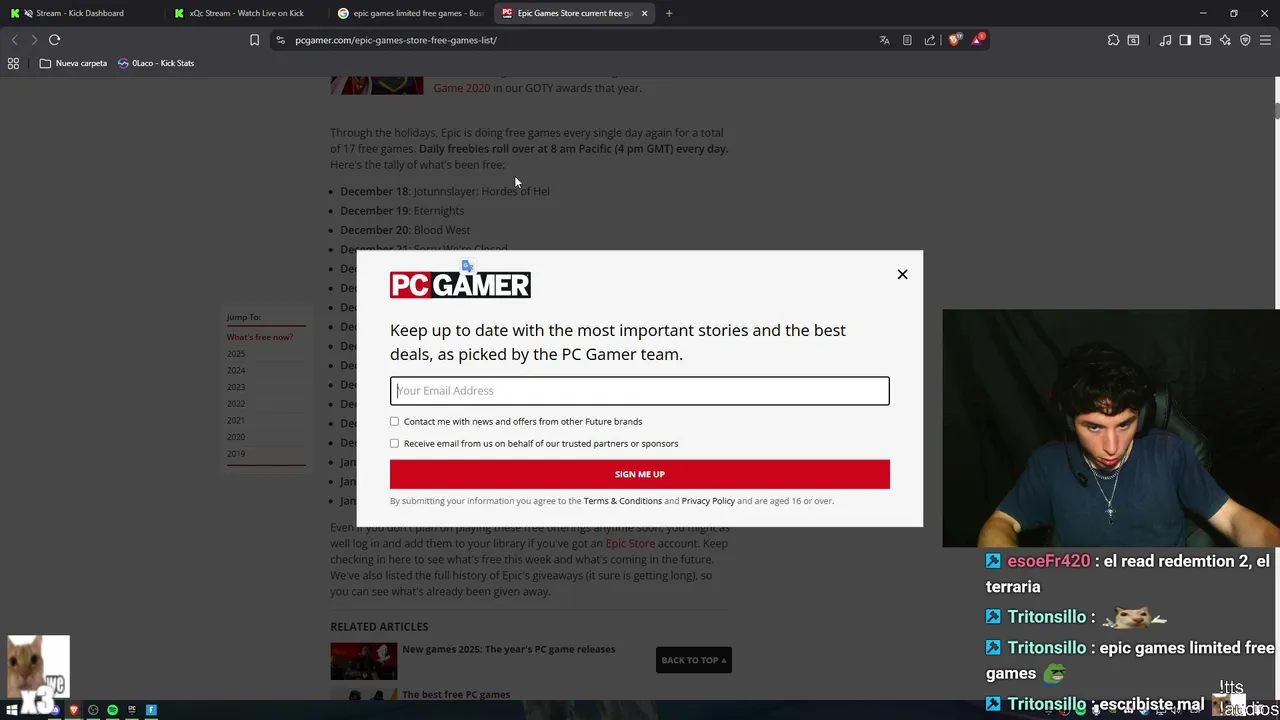Image resolution: width=1280 pixels, height=720 pixels.
Task: Open Epic Store link in article
Action: coord(630,544)
